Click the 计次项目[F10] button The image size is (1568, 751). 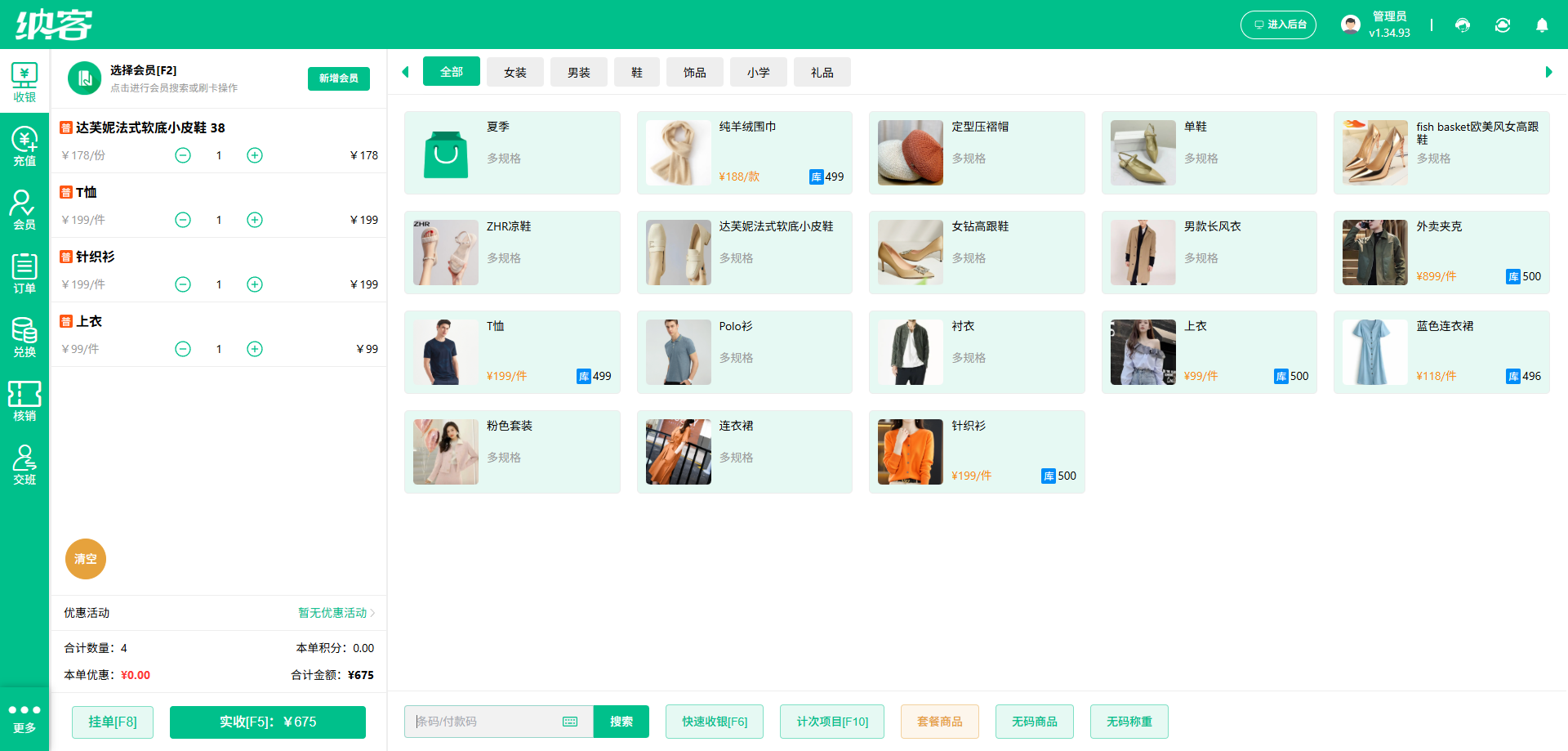point(832,722)
